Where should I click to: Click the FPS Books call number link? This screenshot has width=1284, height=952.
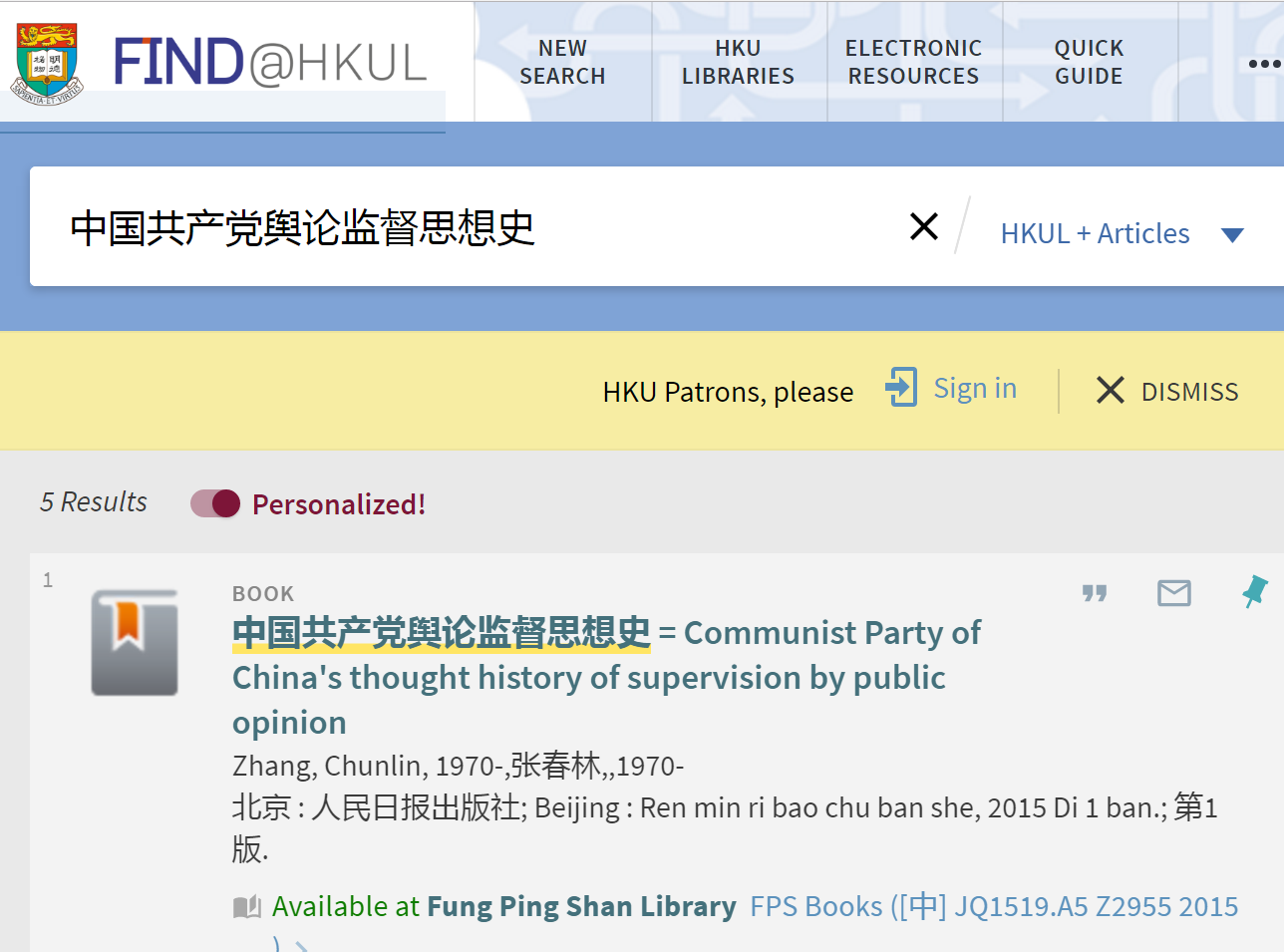[x=993, y=906]
